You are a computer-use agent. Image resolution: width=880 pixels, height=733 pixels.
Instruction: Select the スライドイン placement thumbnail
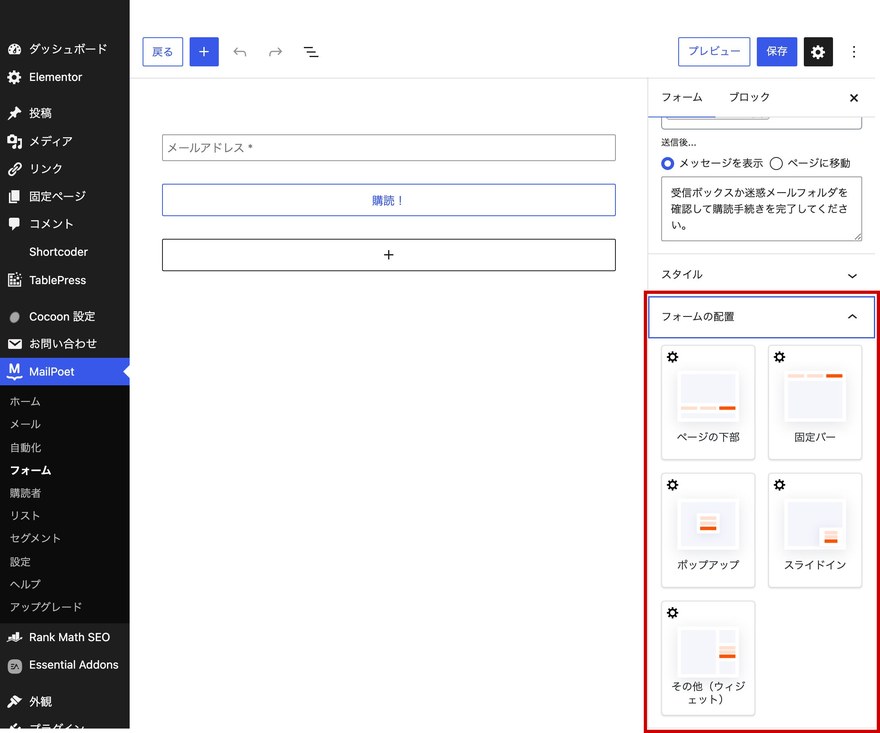point(814,530)
